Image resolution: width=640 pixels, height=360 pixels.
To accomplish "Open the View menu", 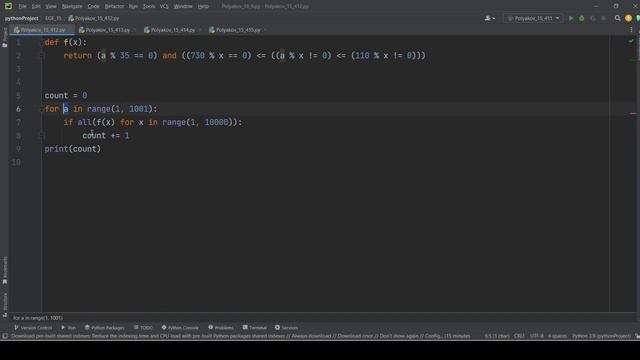I will click(x=51, y=7).
